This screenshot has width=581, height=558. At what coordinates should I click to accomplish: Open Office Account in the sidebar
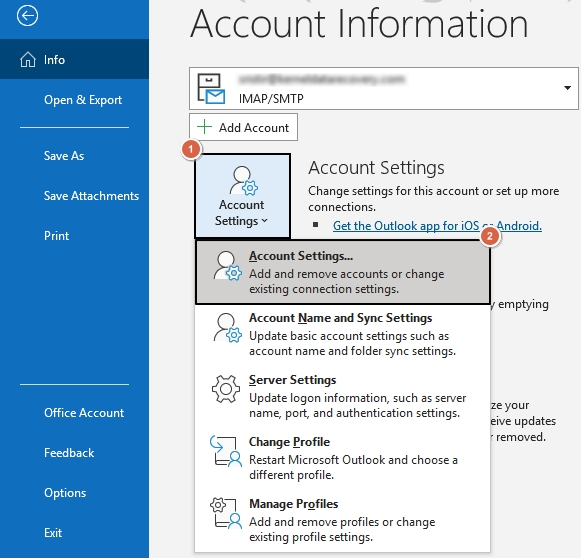74,413
